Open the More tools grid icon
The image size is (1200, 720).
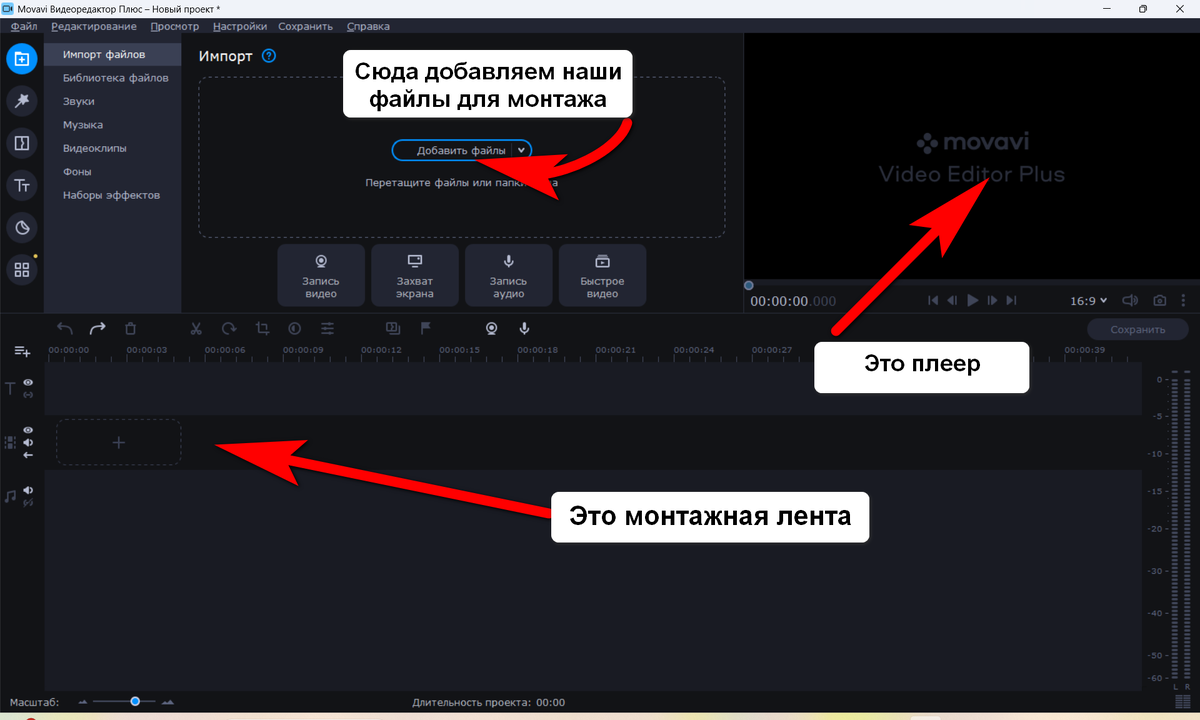point(21,269)
